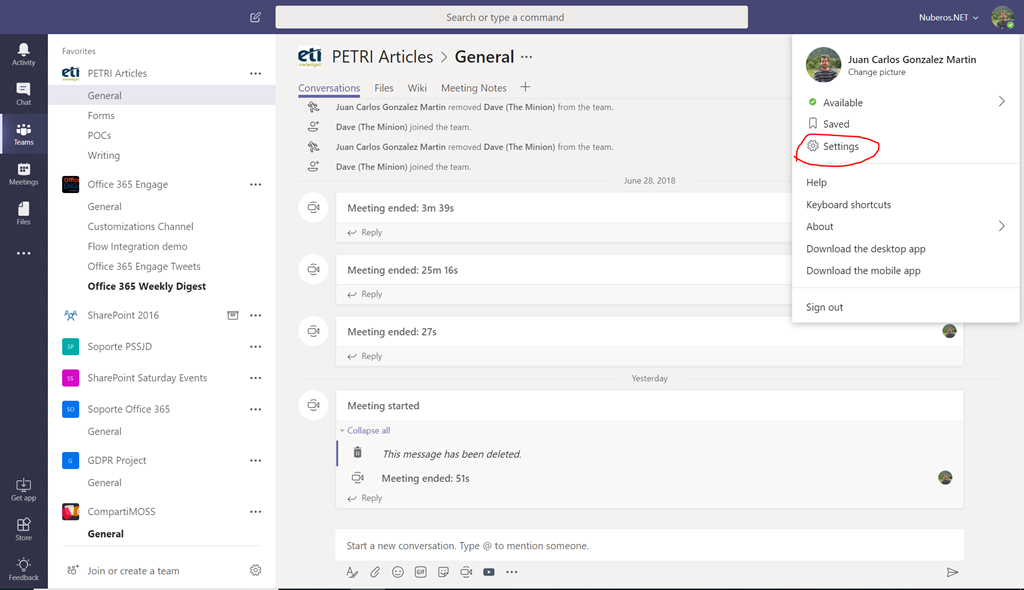
Task: Click the new chat compose icon
Action: pos(255,17)
